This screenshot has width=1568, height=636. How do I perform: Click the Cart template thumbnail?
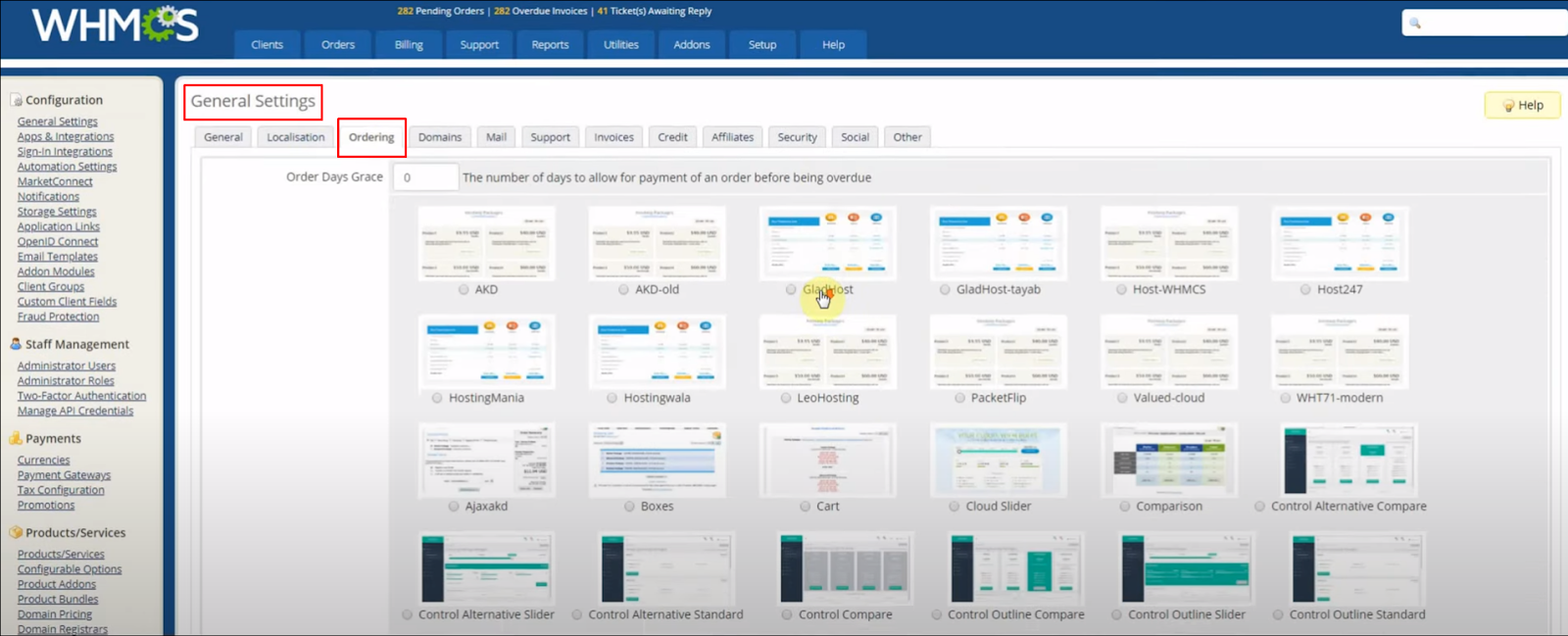tap(828, 460)
